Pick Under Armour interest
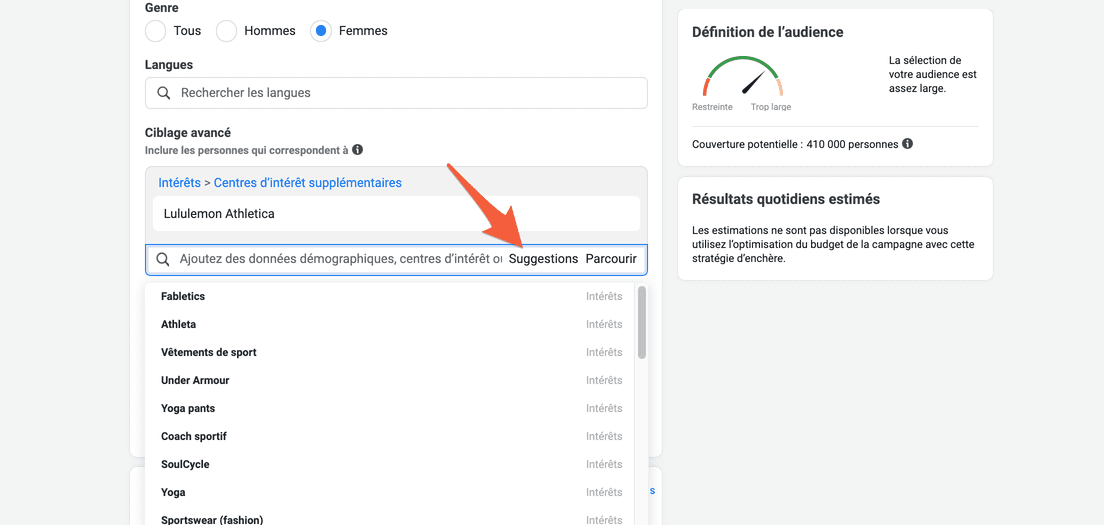Image resolution: width=1104 pixels, height=525 pixels. [391, 380]
